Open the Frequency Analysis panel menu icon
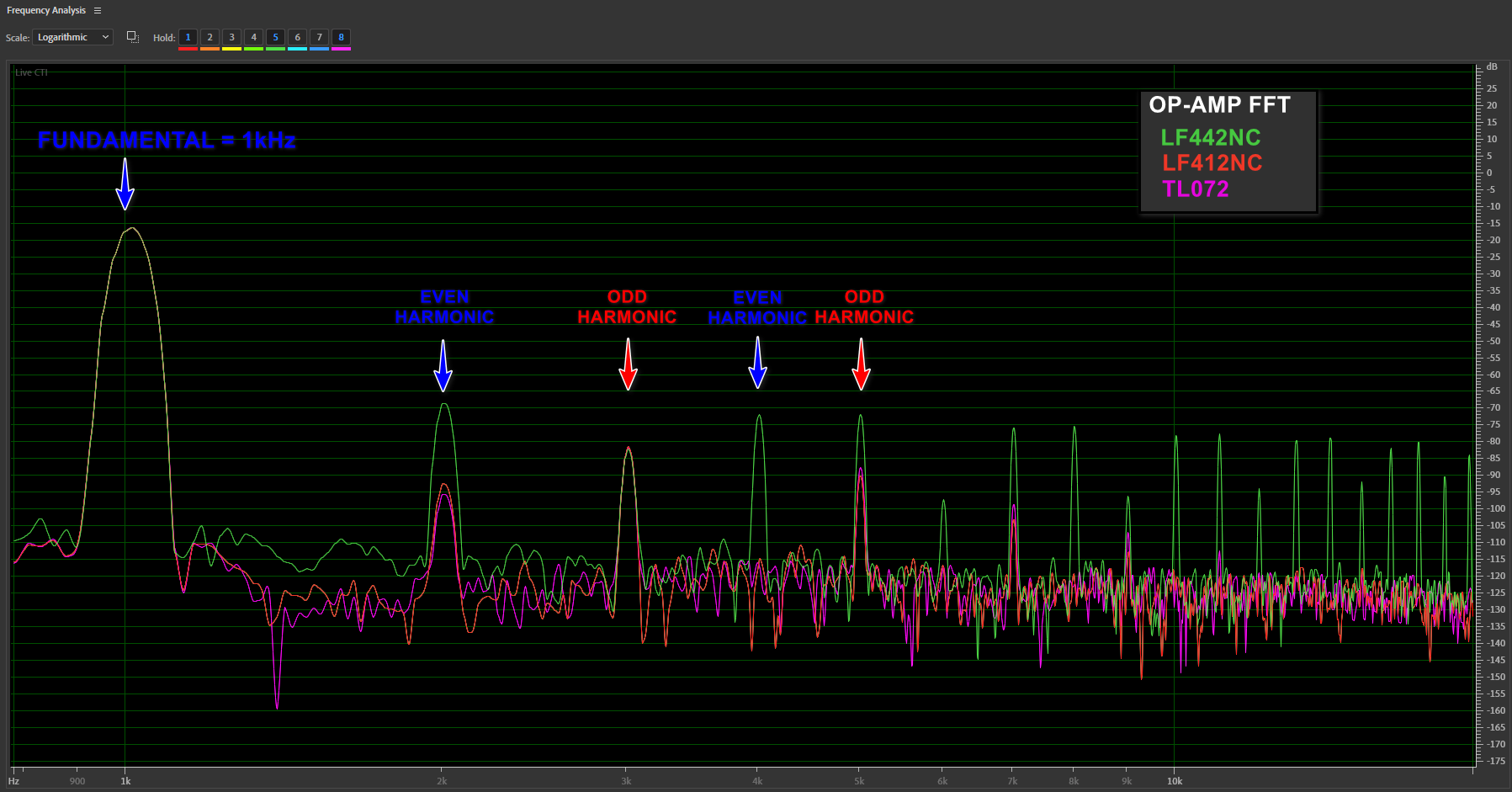Viewport: 1512px width, 792px height. (98, 11)
